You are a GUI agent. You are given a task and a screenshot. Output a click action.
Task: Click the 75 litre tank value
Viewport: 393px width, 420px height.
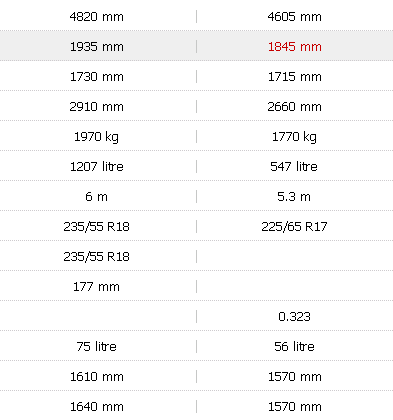[x=96, y=347]
